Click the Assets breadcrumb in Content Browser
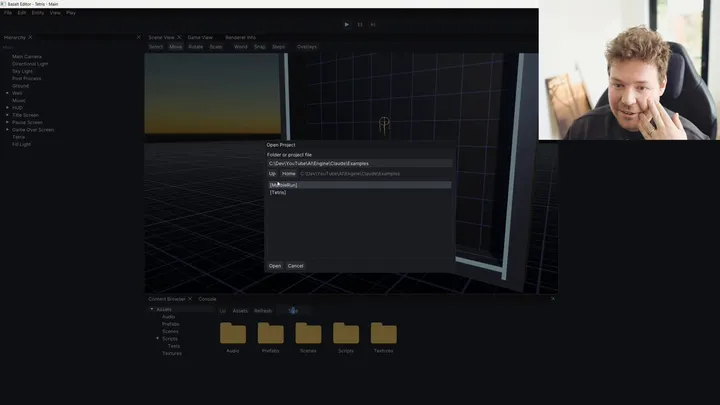This screenshot has width=720, height=405. tap(240, 311)
